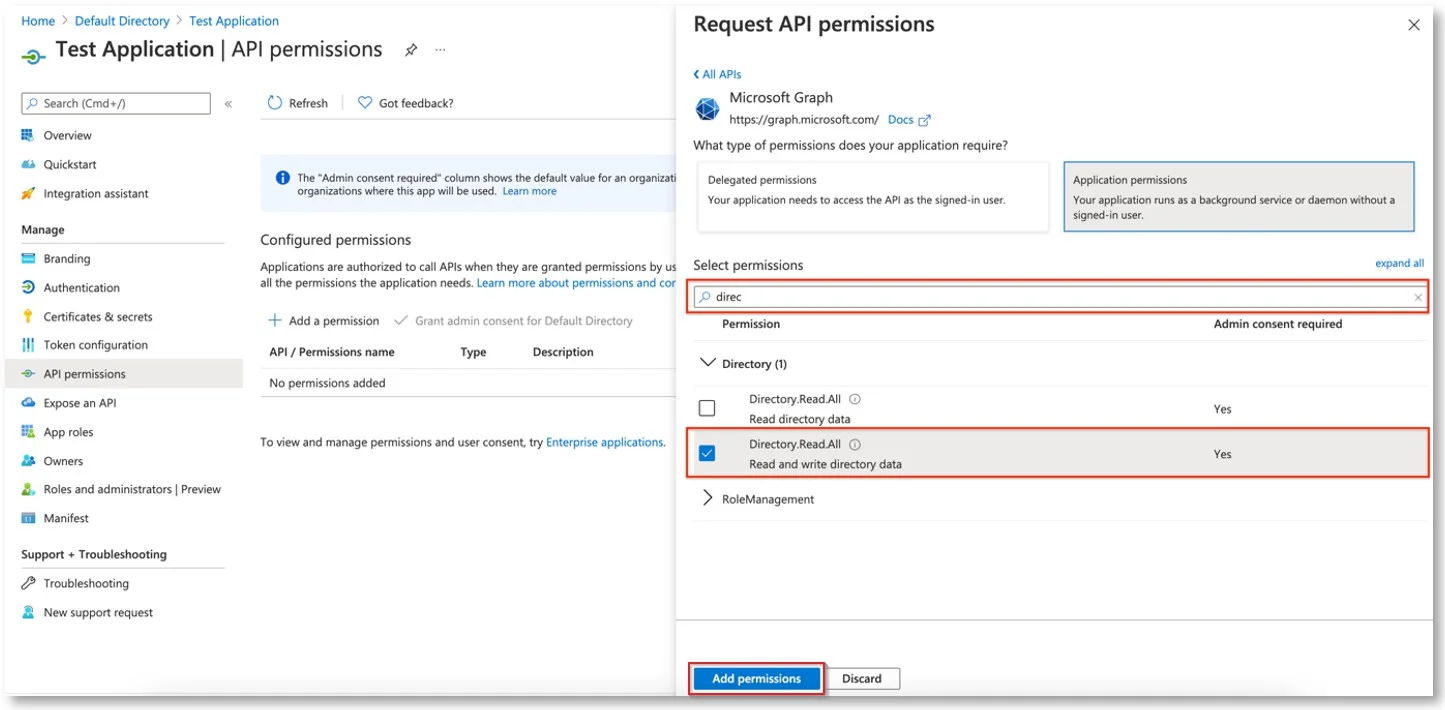Clear the permissions search text
This screenshot has width=1445, height=710.
[x=1417, y=297]
